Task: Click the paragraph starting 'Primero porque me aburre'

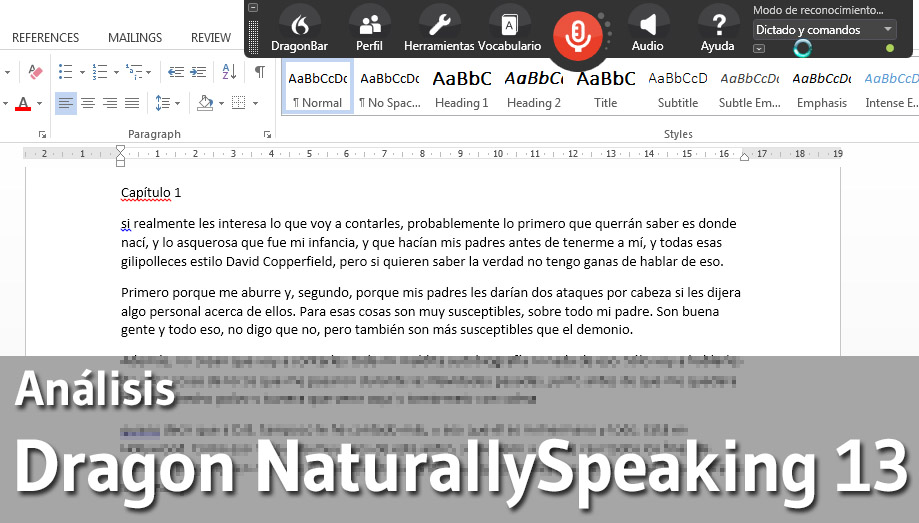Action: pos(431,311)
